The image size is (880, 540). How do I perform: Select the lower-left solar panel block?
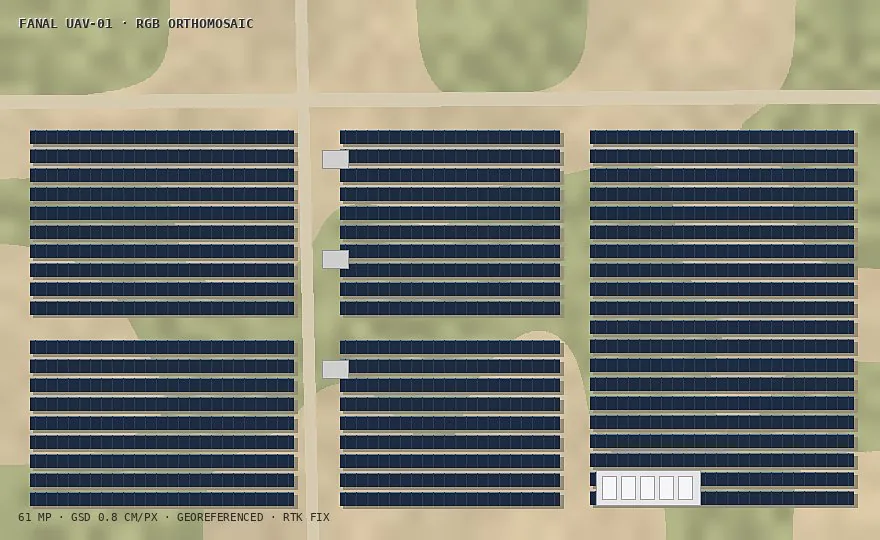(x=162, y=423)
